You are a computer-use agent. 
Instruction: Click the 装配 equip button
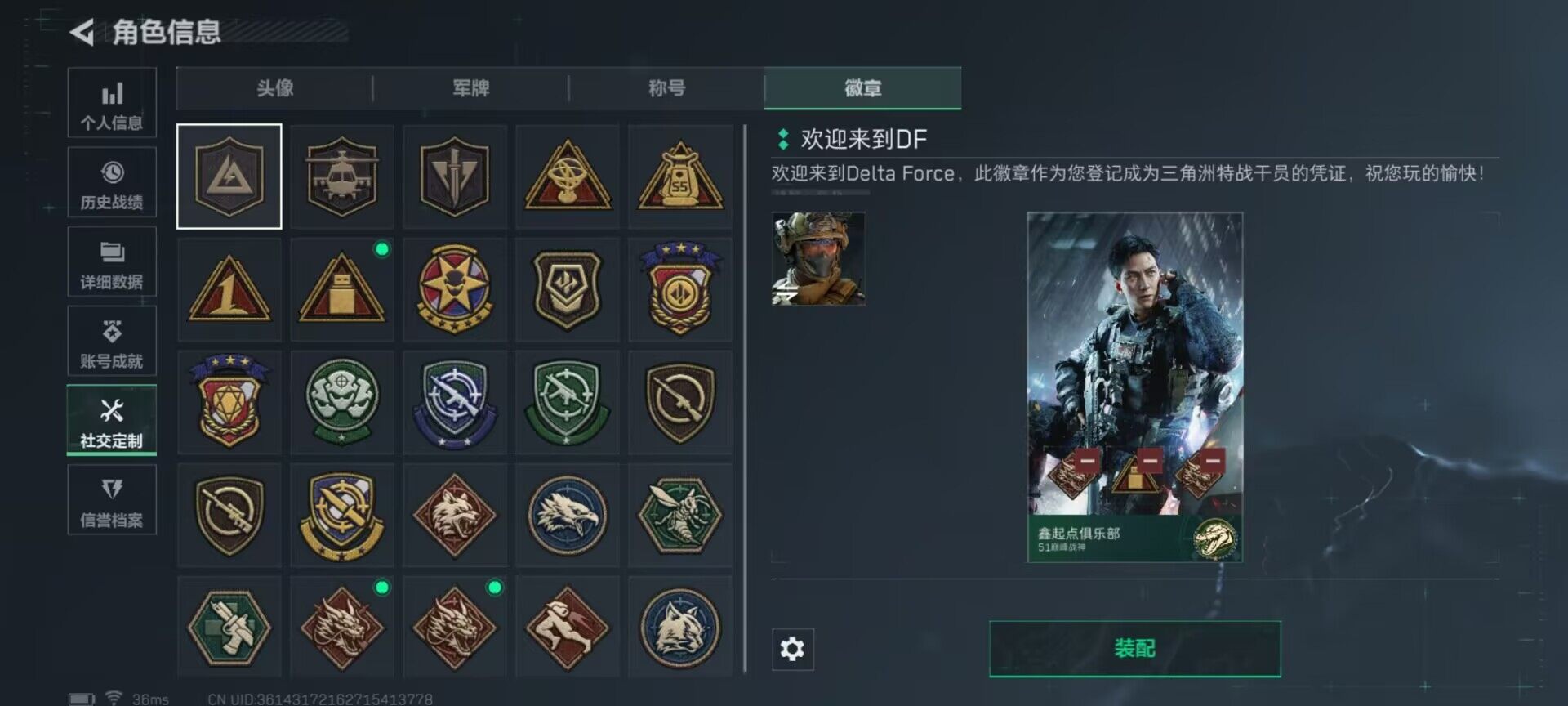pos(1134,649)
